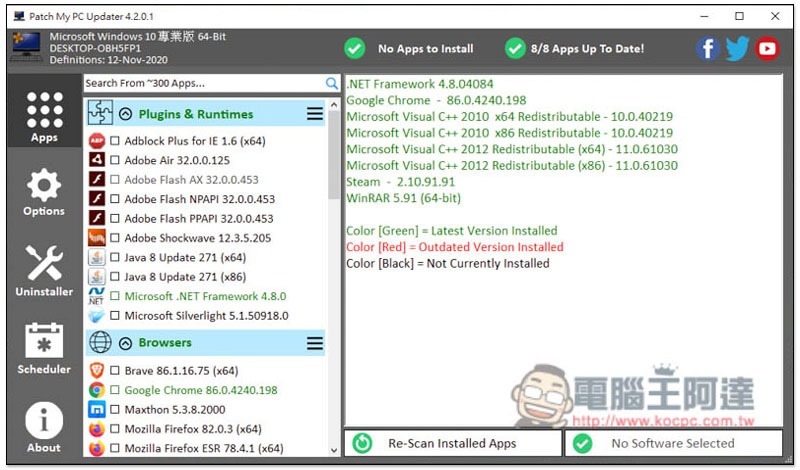Viewport: 800px width, 470px height.
Task: Open the Twitter bird icon
Action: tap(737, 49)
